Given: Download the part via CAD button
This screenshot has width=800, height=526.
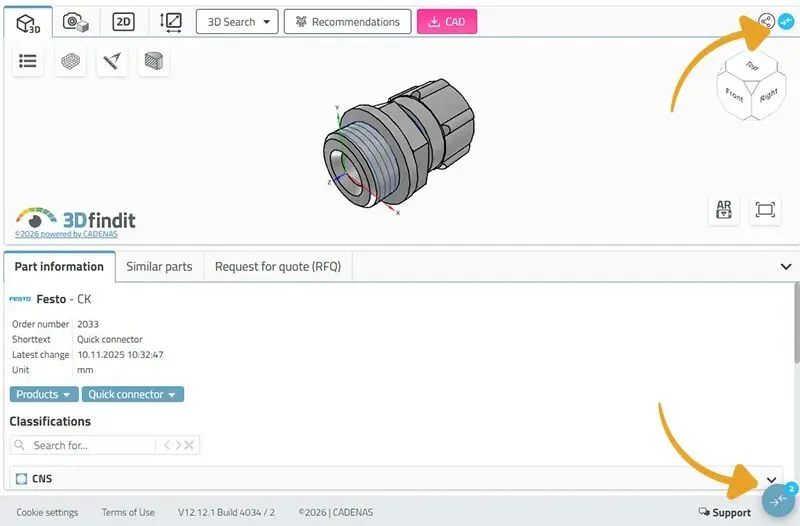Looking at the screenshot, I should point(447,22).
